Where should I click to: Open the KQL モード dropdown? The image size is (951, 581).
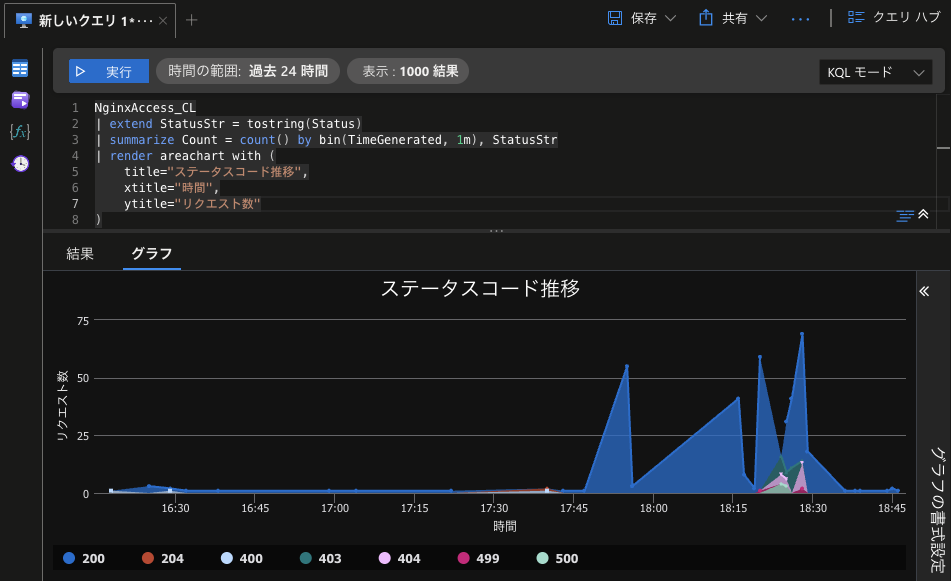(874, 72)
